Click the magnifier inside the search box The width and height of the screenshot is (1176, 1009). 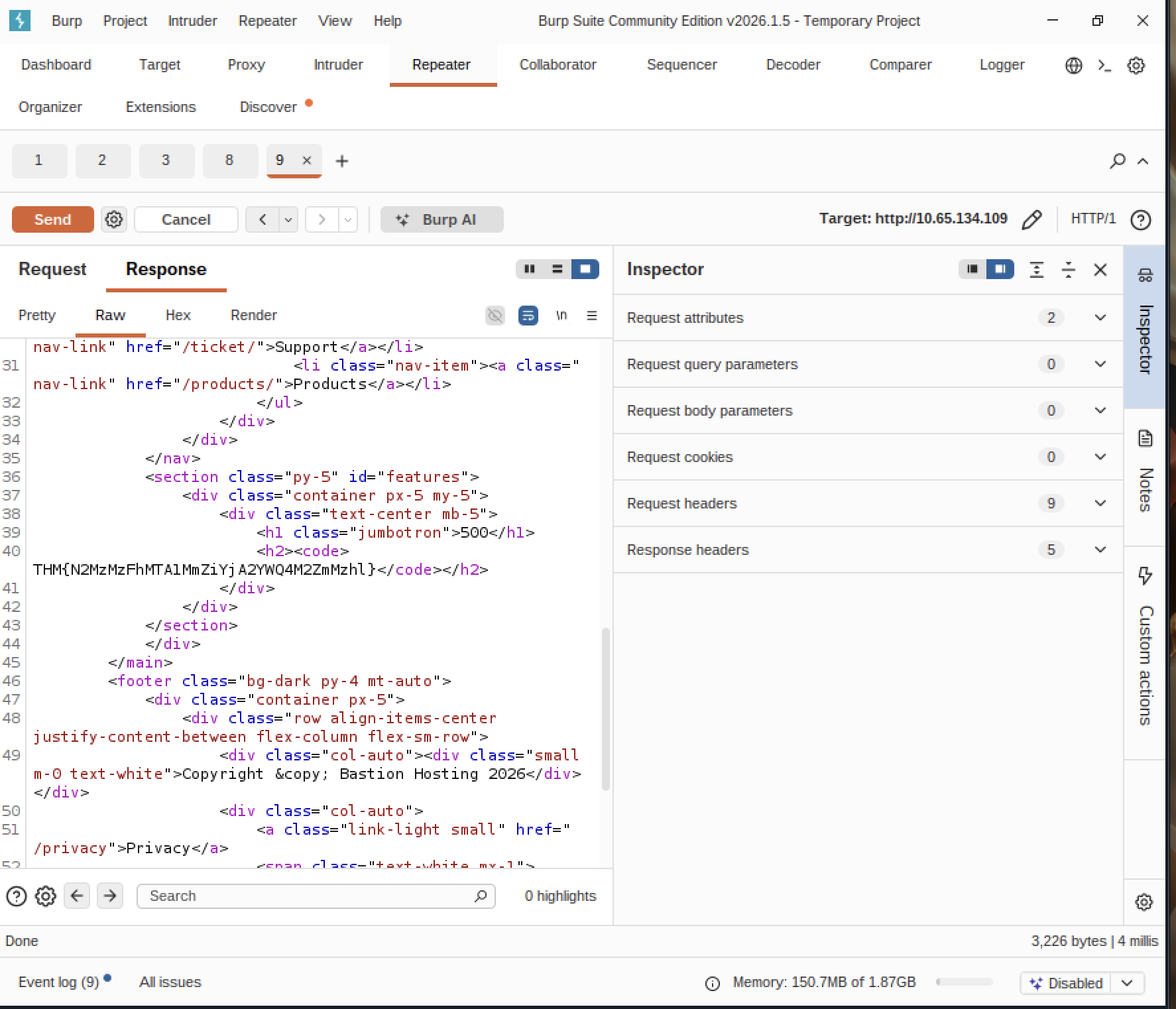481,896
